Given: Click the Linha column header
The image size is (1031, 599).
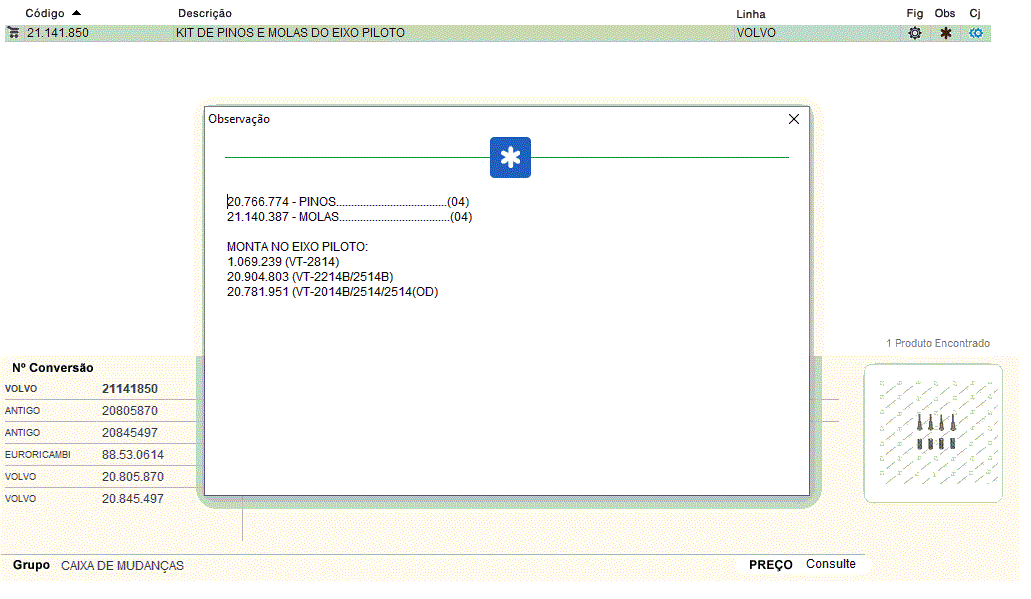Looking at the screenshot, I should [750, 14].
